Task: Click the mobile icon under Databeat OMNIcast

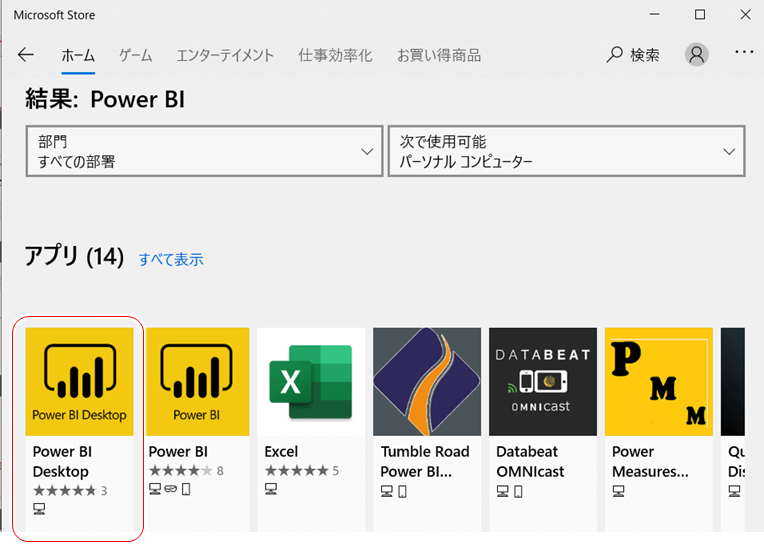Action: pos(518,491)
